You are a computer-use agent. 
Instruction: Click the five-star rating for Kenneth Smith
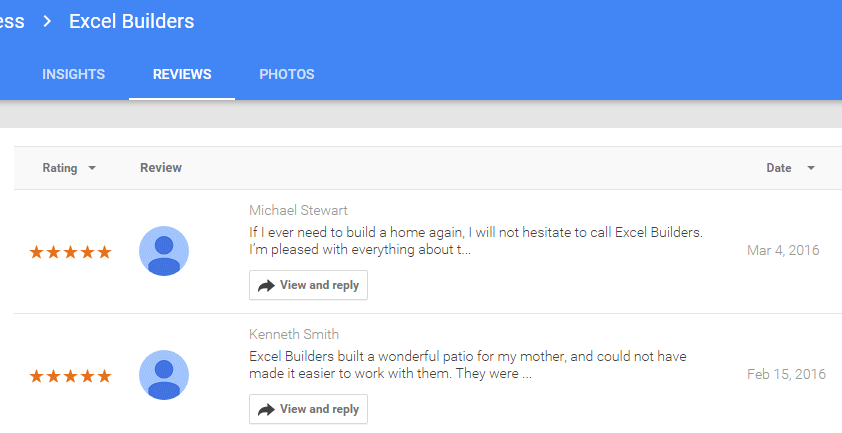point(70,376)
